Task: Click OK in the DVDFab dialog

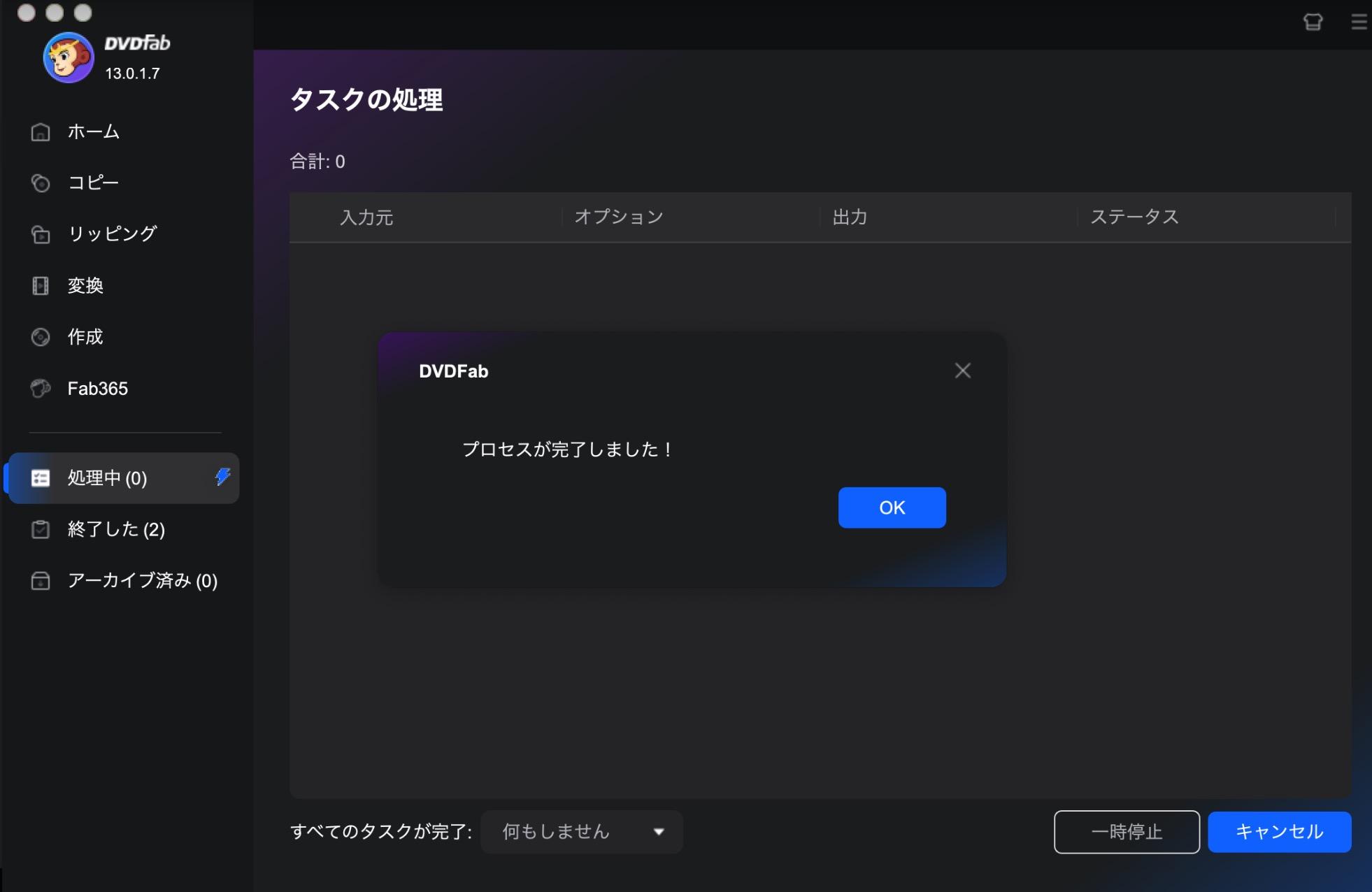Action: pos(892,508)
